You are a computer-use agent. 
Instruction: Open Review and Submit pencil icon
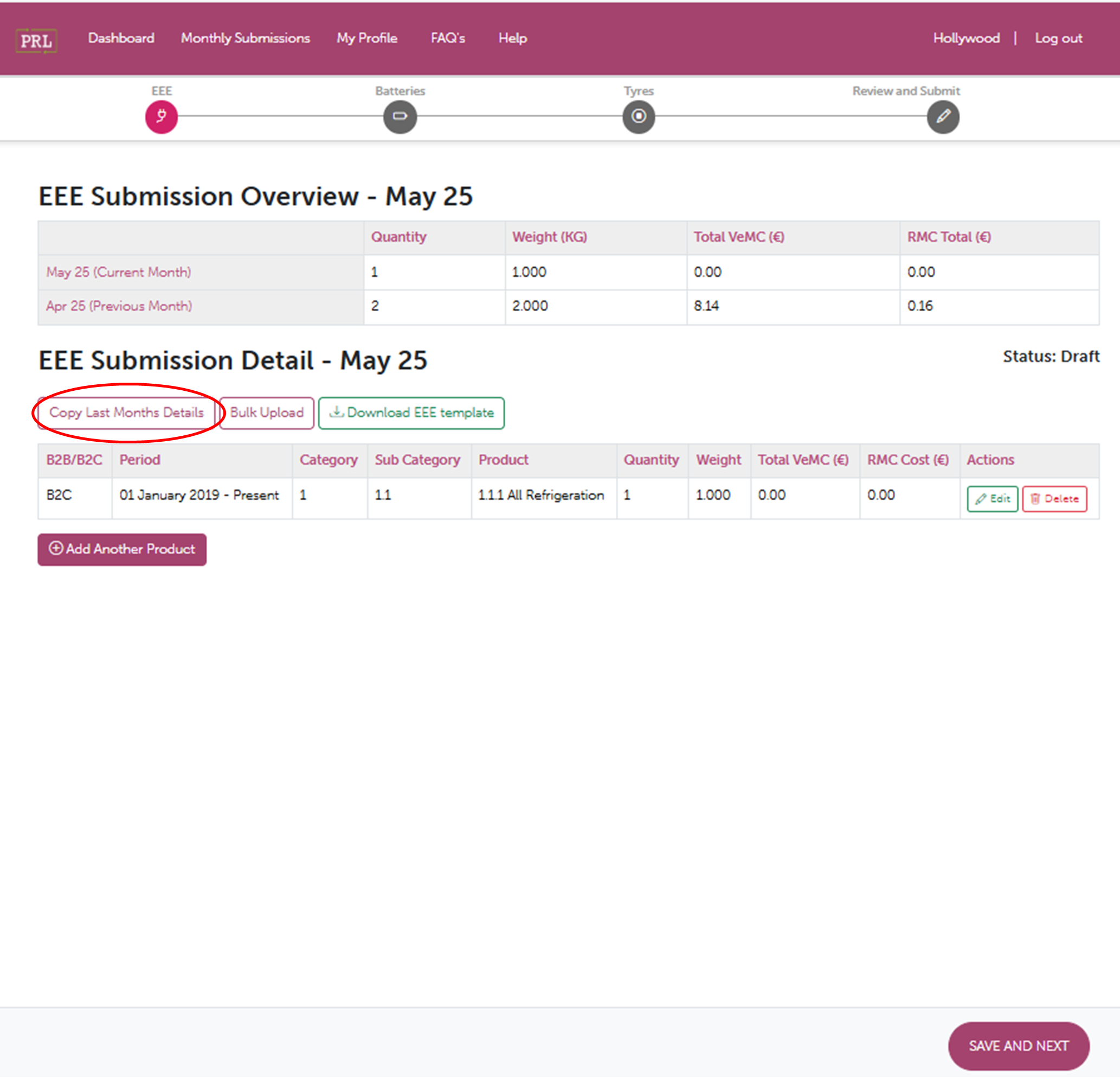pyautogui.click(x=943, y=117)
